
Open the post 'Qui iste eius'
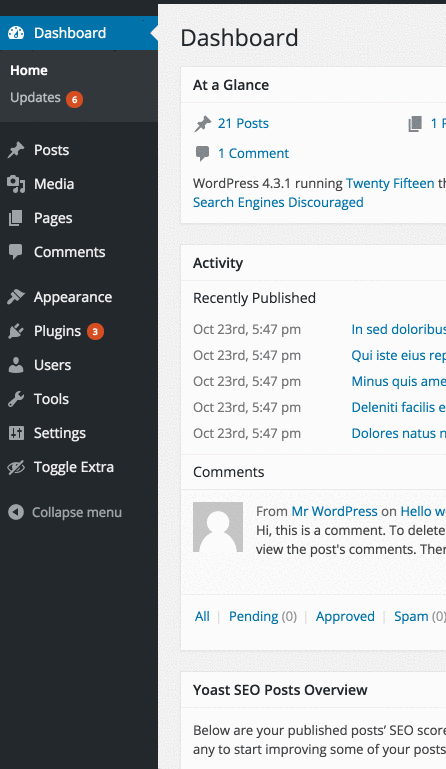click(x=398, y=356)
